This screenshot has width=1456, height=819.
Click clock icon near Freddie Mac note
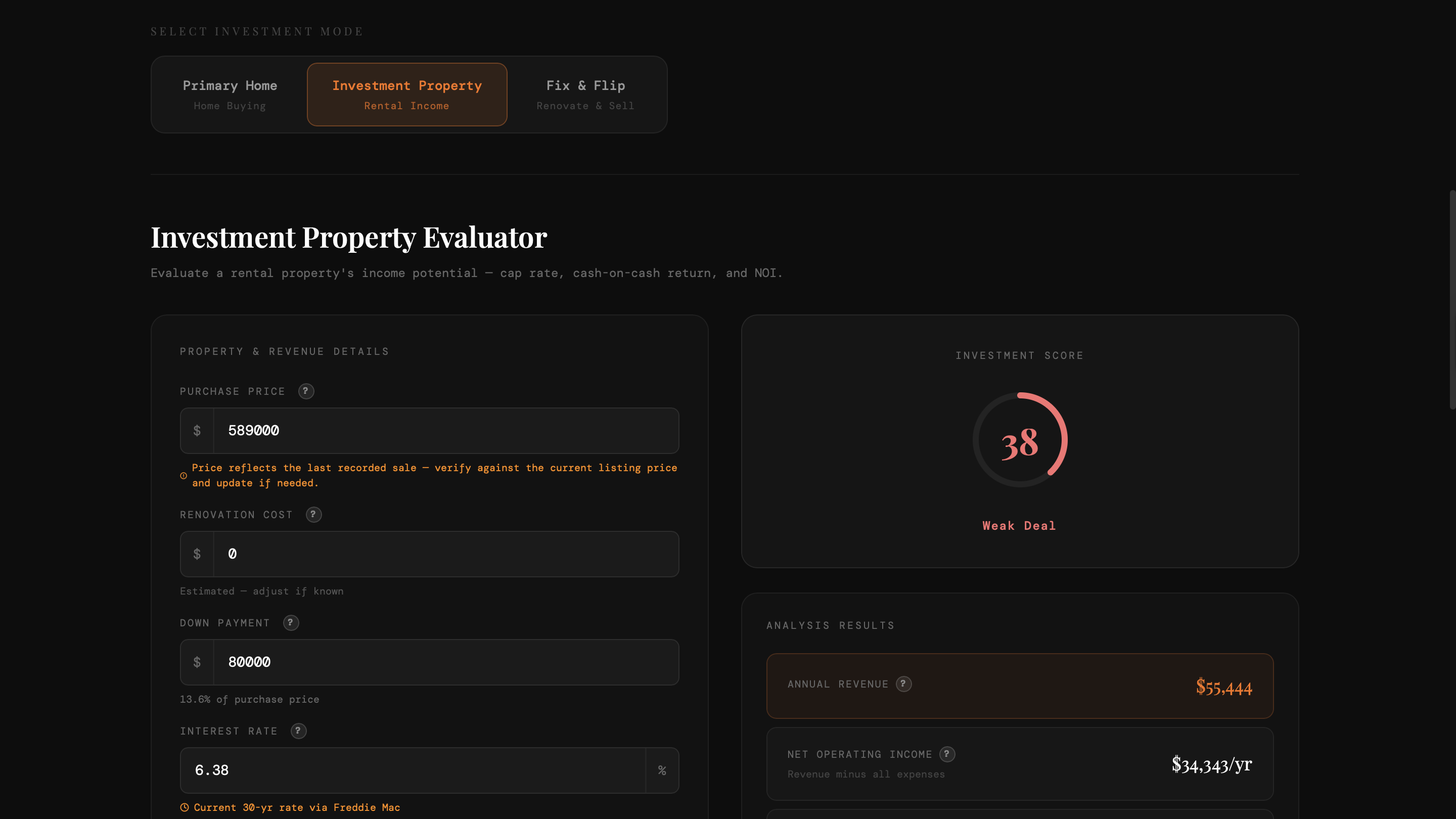pyautogui.click(x=184, y=808)
